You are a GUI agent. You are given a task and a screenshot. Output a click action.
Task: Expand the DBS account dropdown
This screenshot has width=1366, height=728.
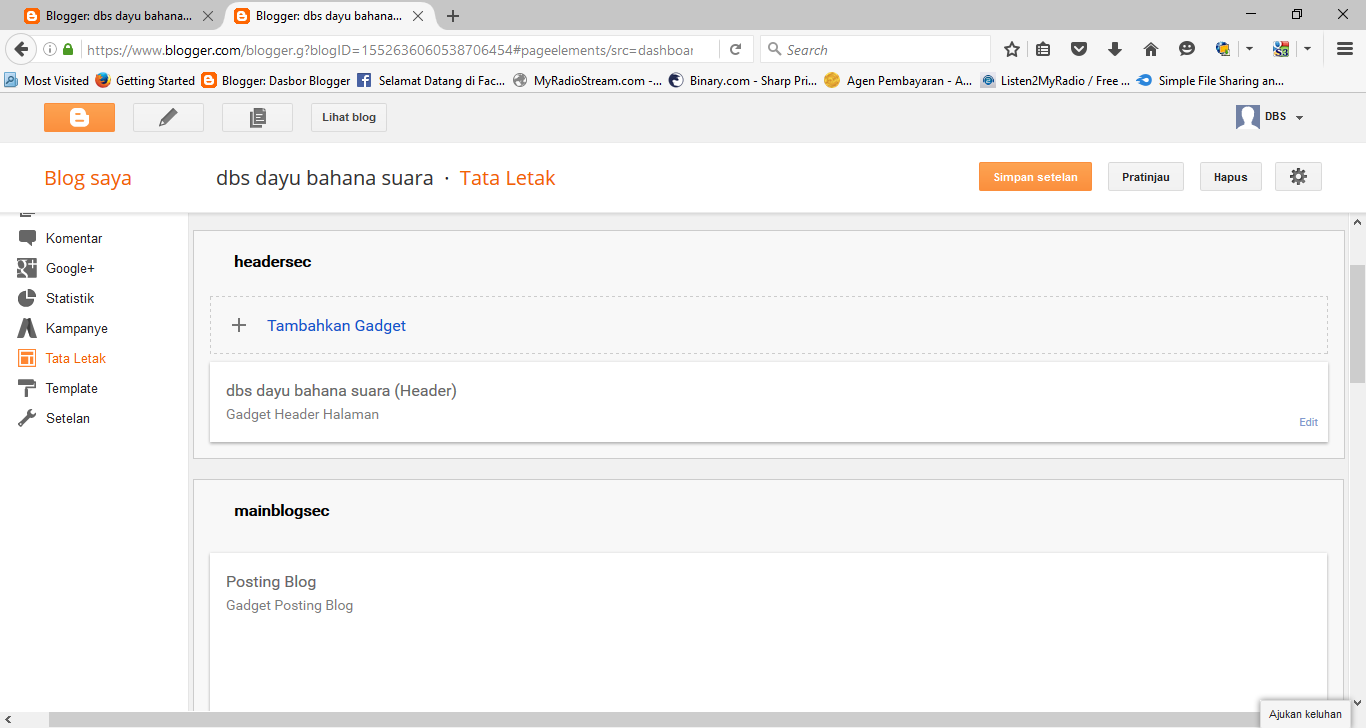[1299, 118]
